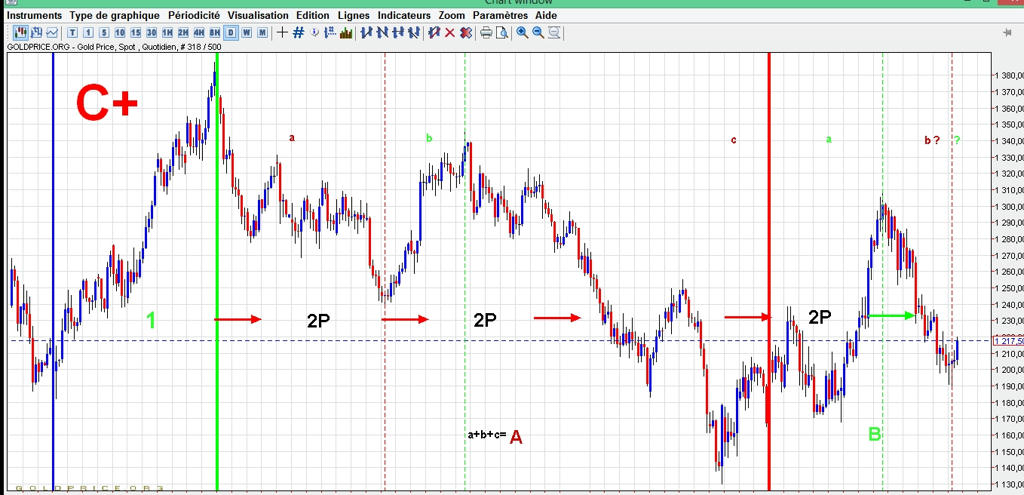Print the chart with printer icon
1024x495 pixels.
486,33
